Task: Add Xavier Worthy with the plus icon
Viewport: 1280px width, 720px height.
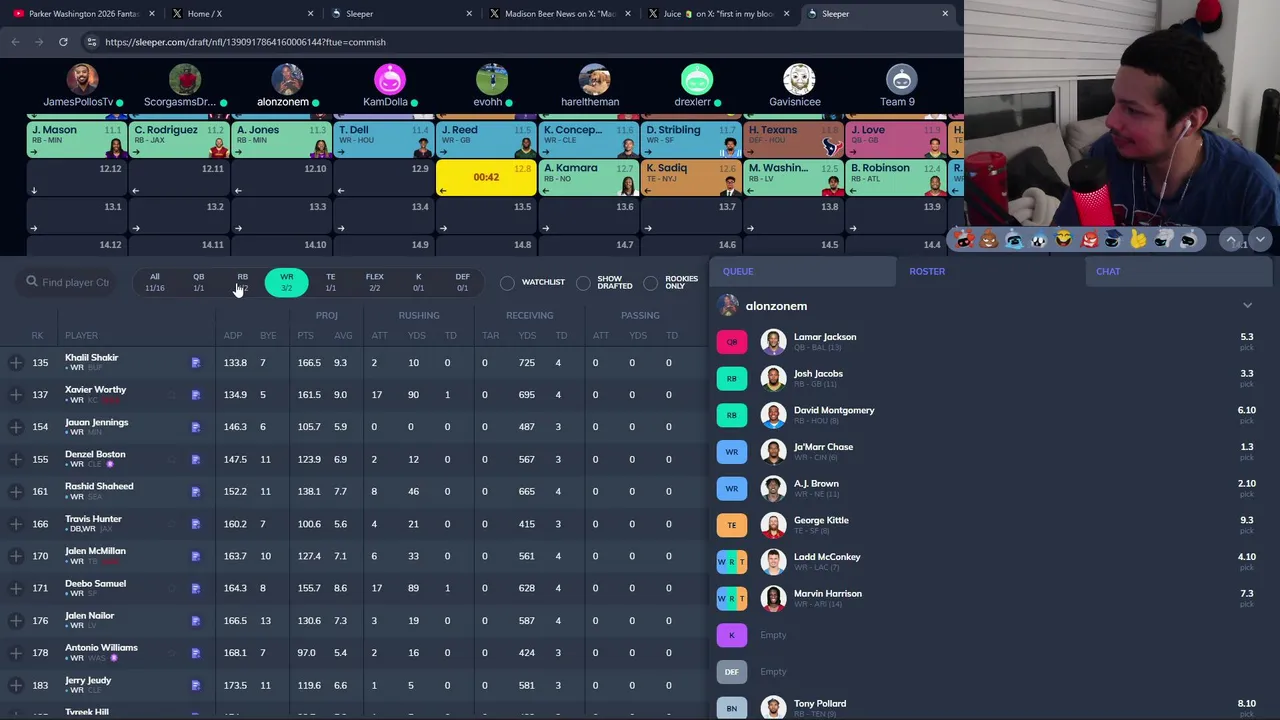Action: 16,395
